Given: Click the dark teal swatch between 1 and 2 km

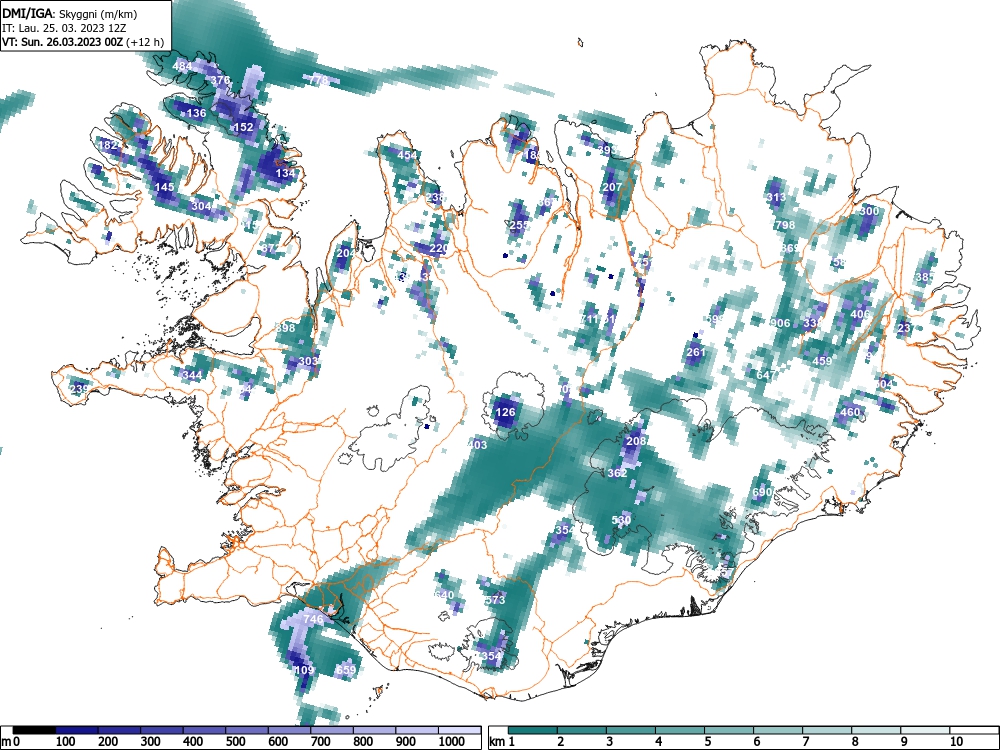Looking at the screenshot, I should pos(533,730).
